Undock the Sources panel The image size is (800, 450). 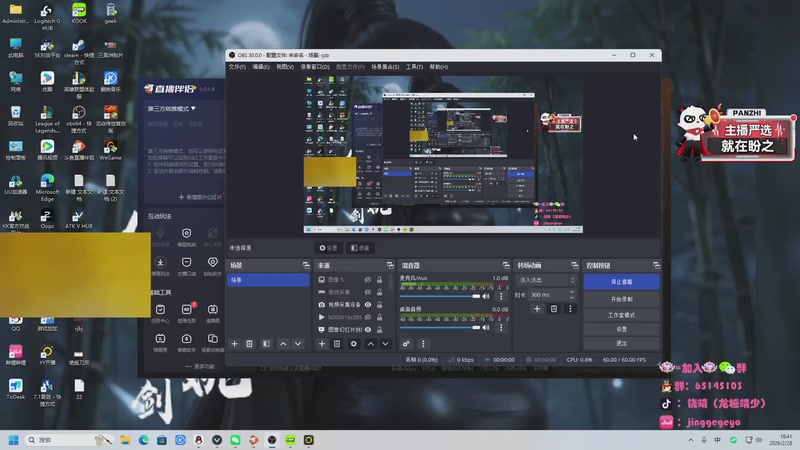[x=390, y=265]
